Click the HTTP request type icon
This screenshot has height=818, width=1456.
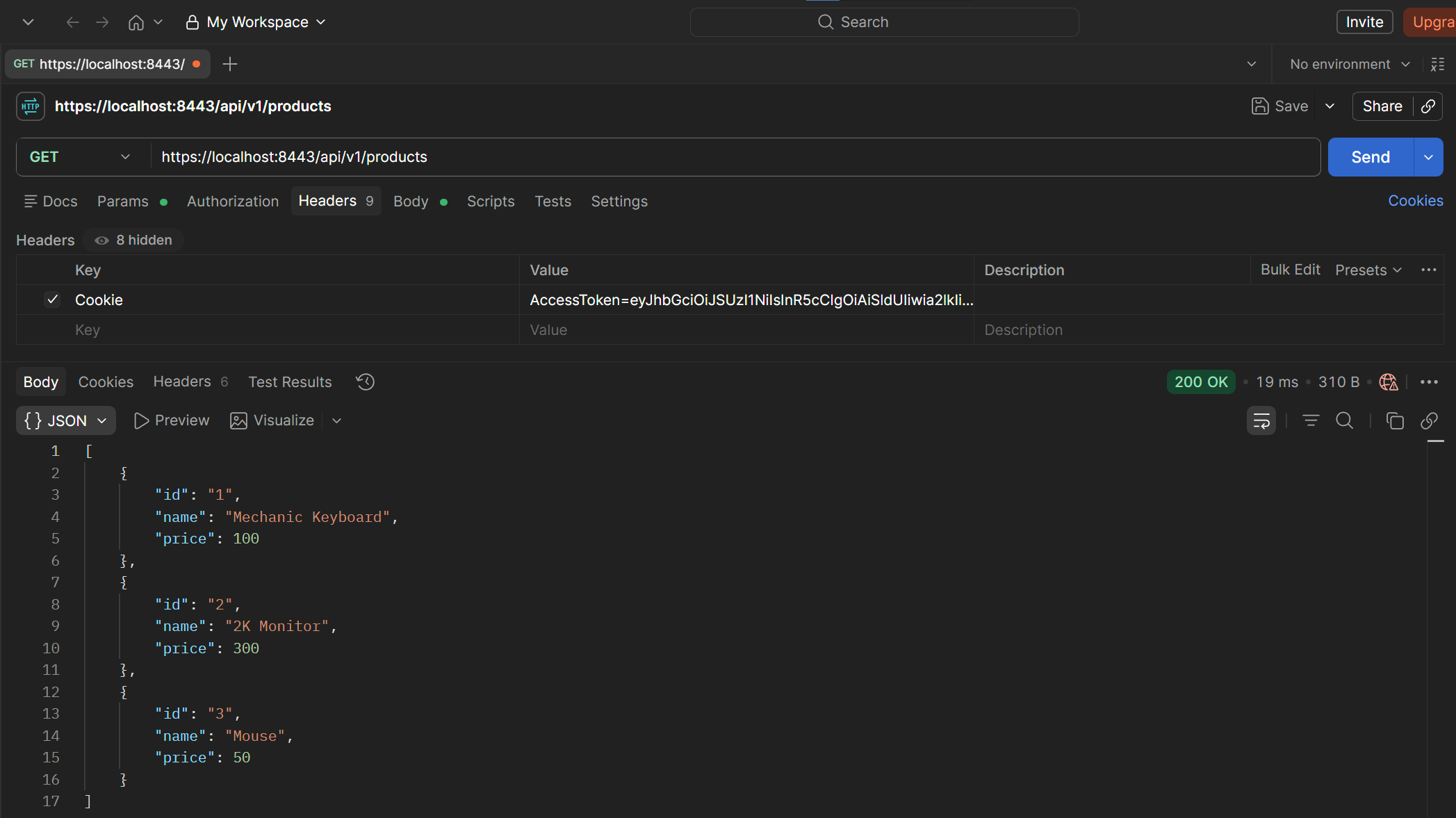pos(31,106)
